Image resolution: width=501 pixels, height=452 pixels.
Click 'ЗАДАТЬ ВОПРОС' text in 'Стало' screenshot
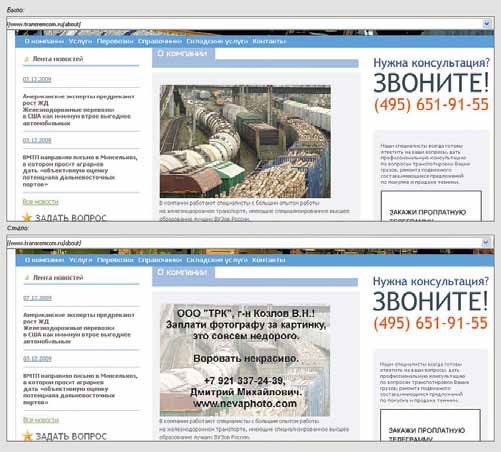71,436
